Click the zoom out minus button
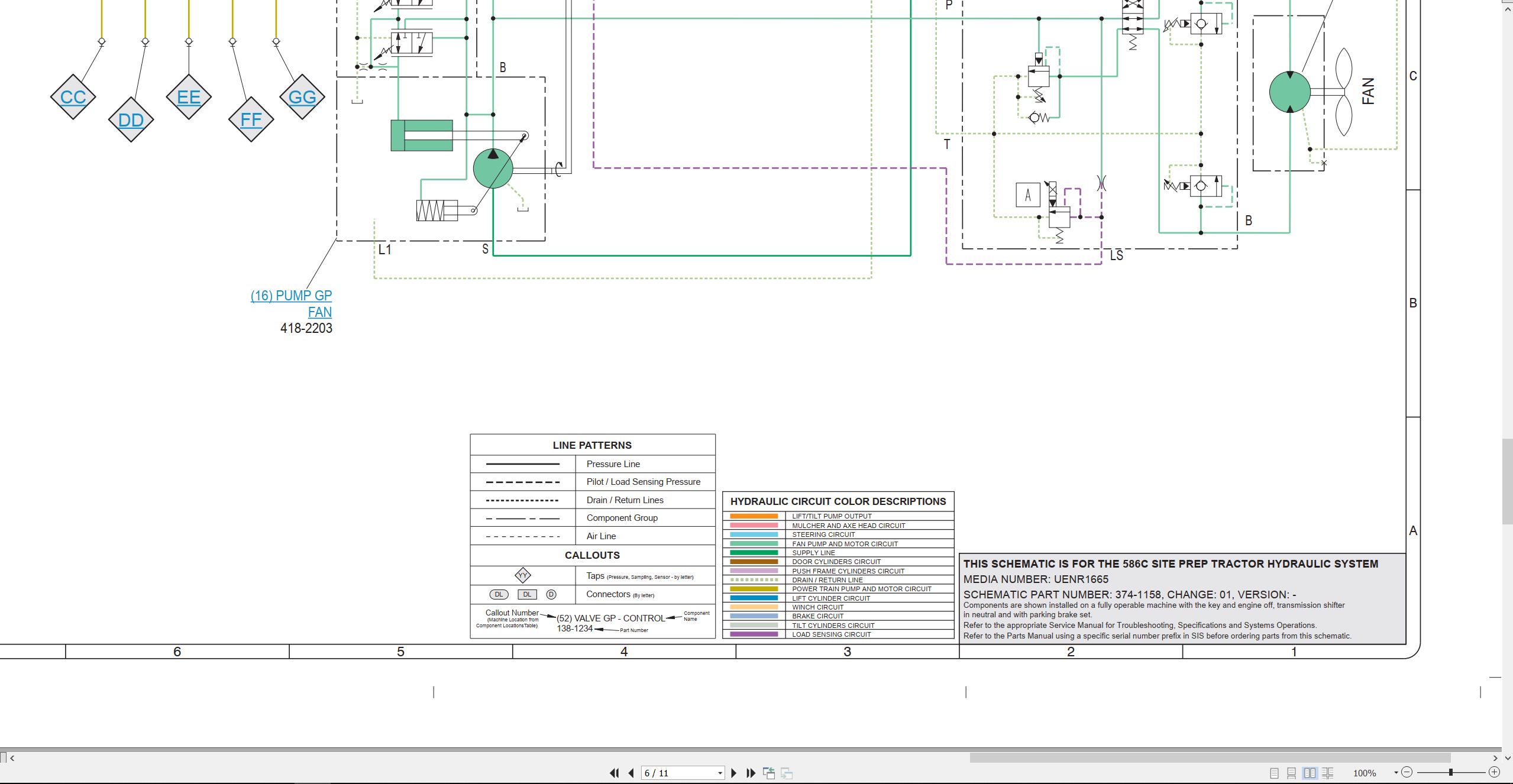Screen dimensions: 1513x784 point(1407,772)
